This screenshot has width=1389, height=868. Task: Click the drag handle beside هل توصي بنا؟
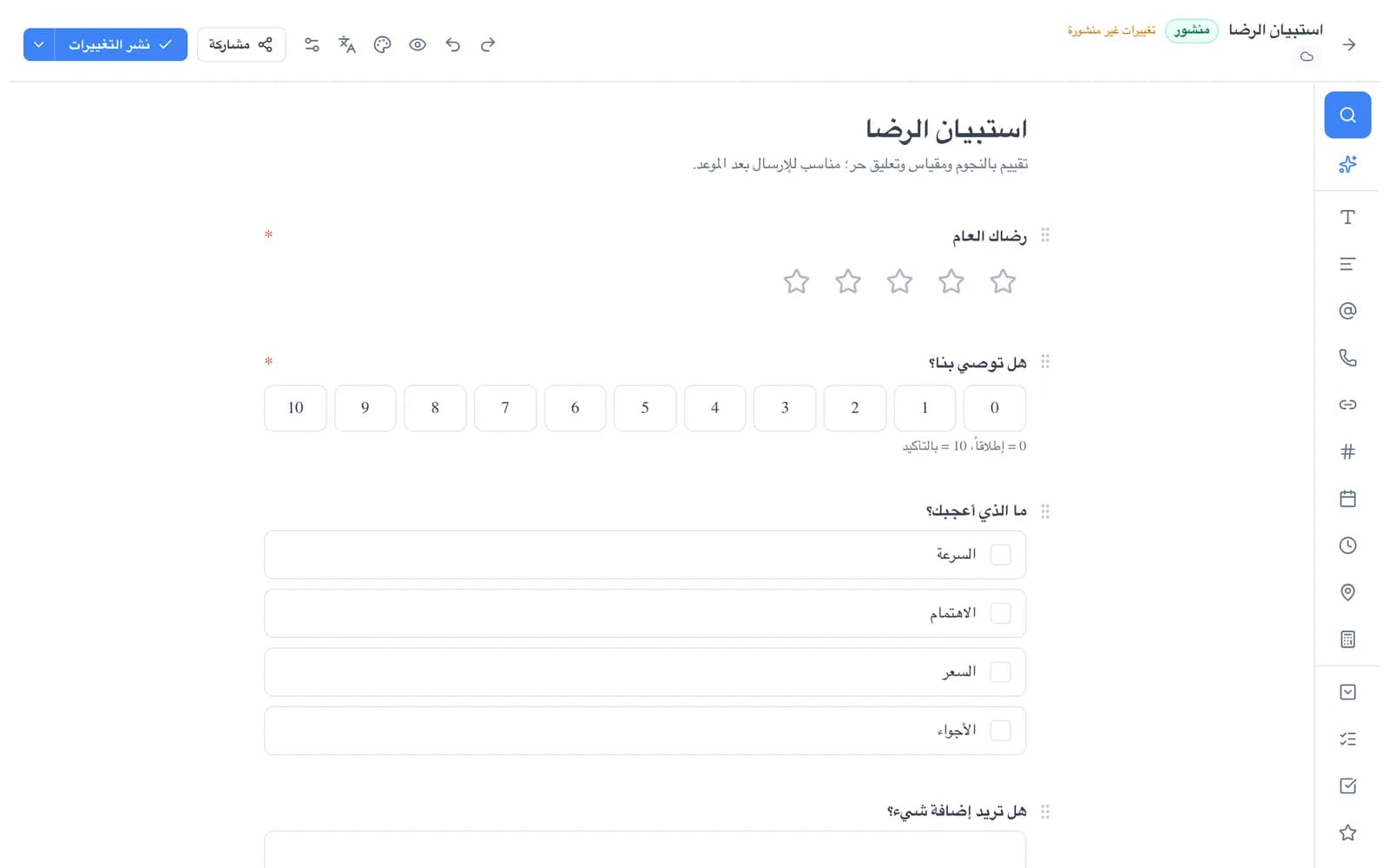pyautogui.click(x=1045, y=362)
